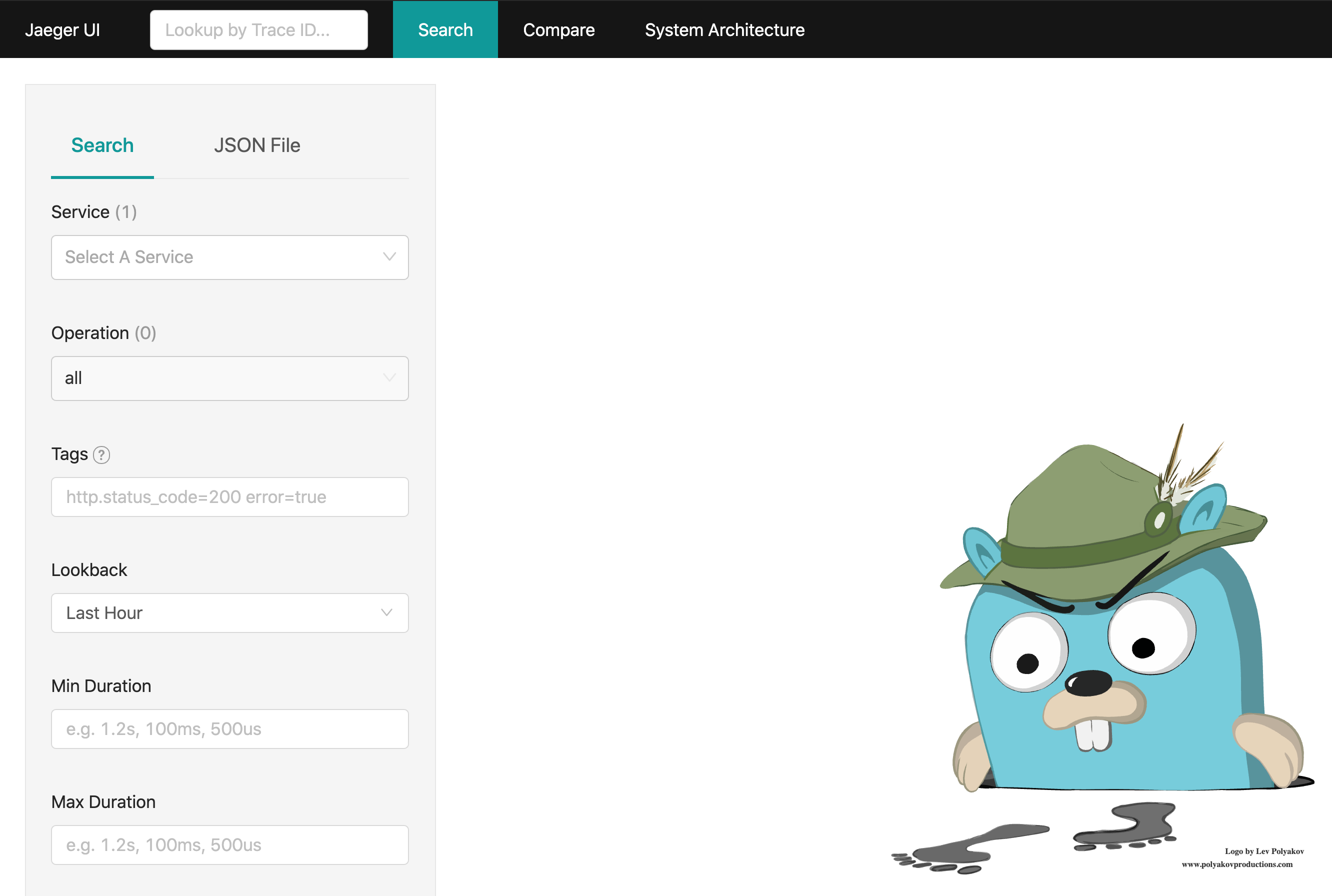Expand the Lookback Last Hour dropdown
Screen dimensions: 1332x896
(229, 613)
